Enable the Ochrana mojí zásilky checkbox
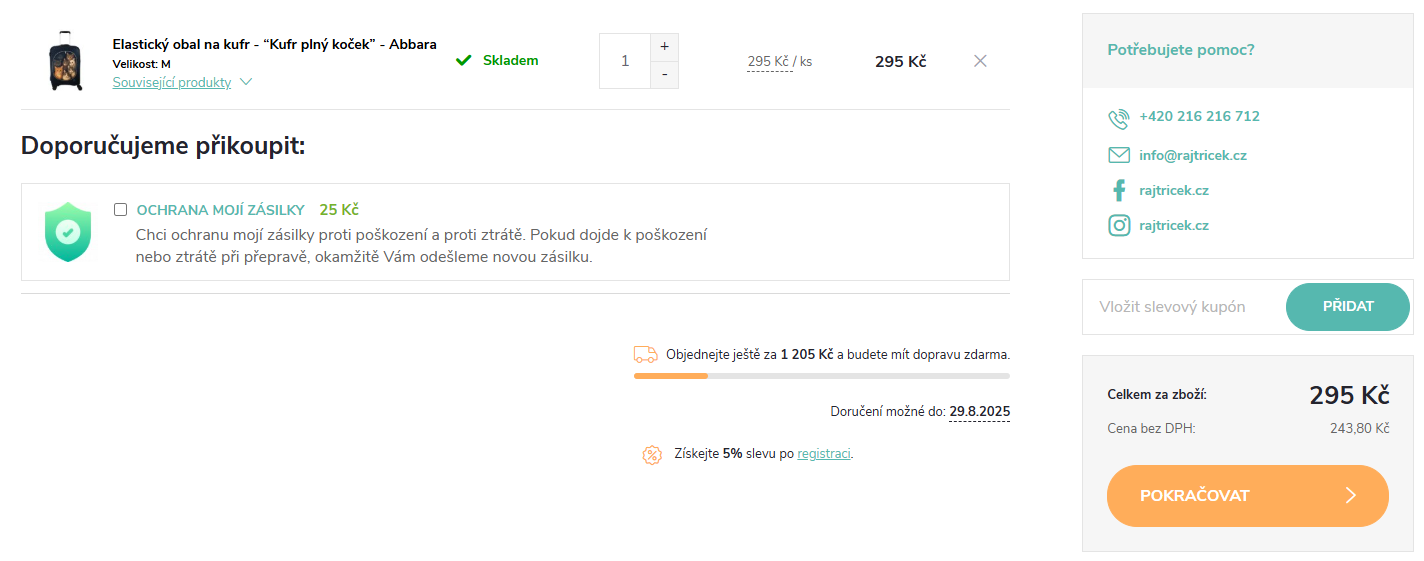 (x=121, y=210)
